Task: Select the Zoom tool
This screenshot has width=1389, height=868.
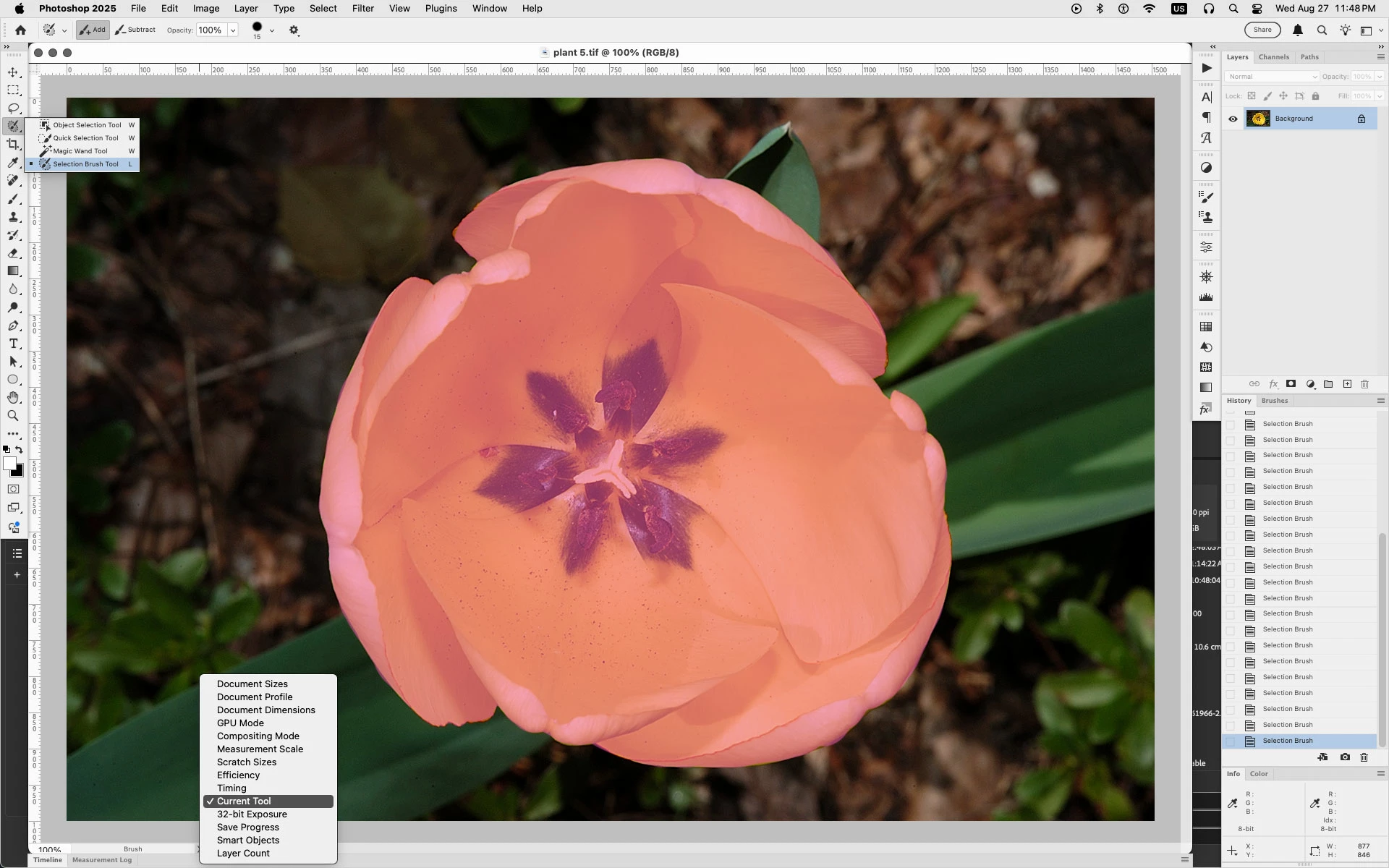Action: tap(13, 416)
